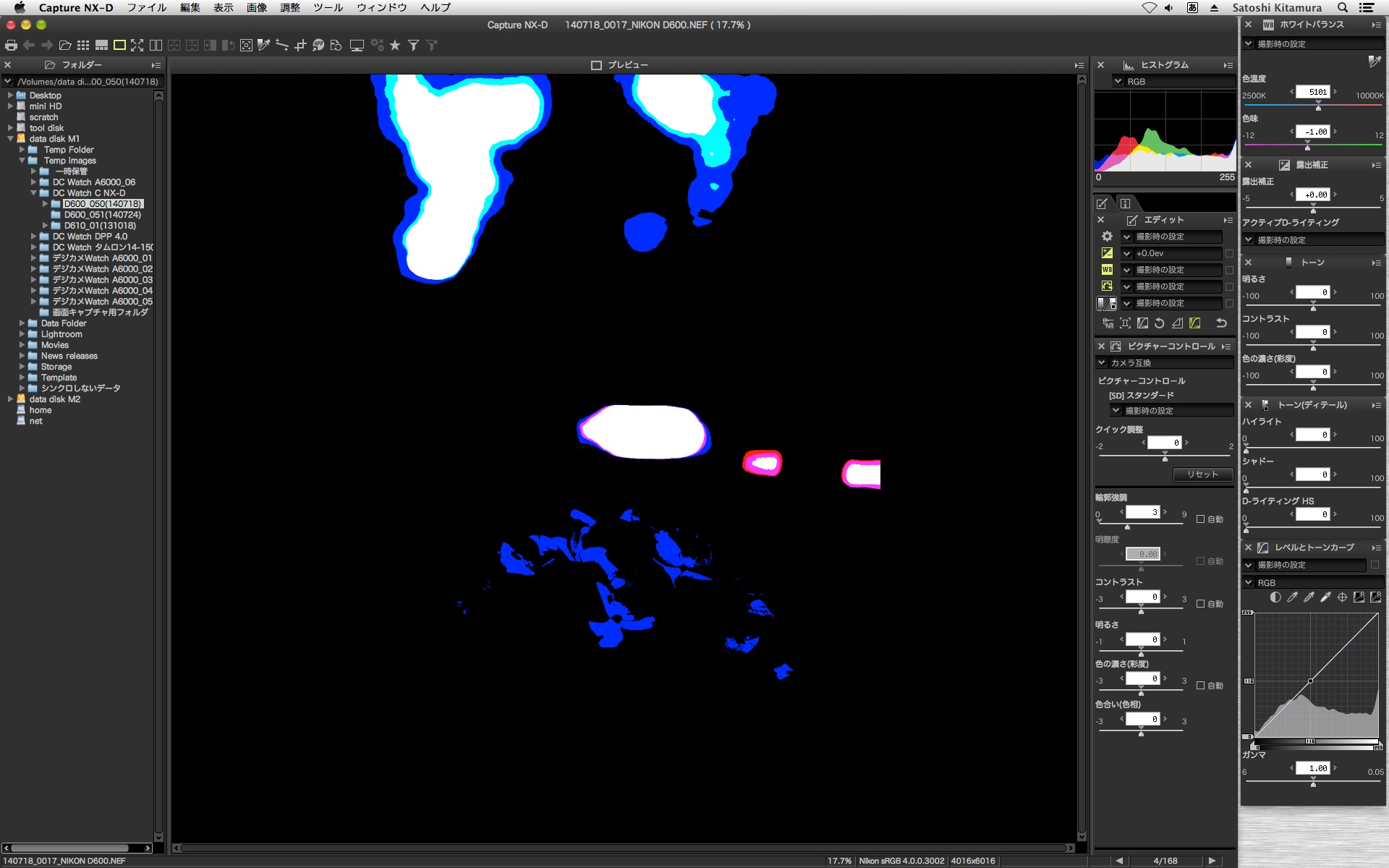Click the white balance WB icon
1389x868 pixels.
[1107, 270]
